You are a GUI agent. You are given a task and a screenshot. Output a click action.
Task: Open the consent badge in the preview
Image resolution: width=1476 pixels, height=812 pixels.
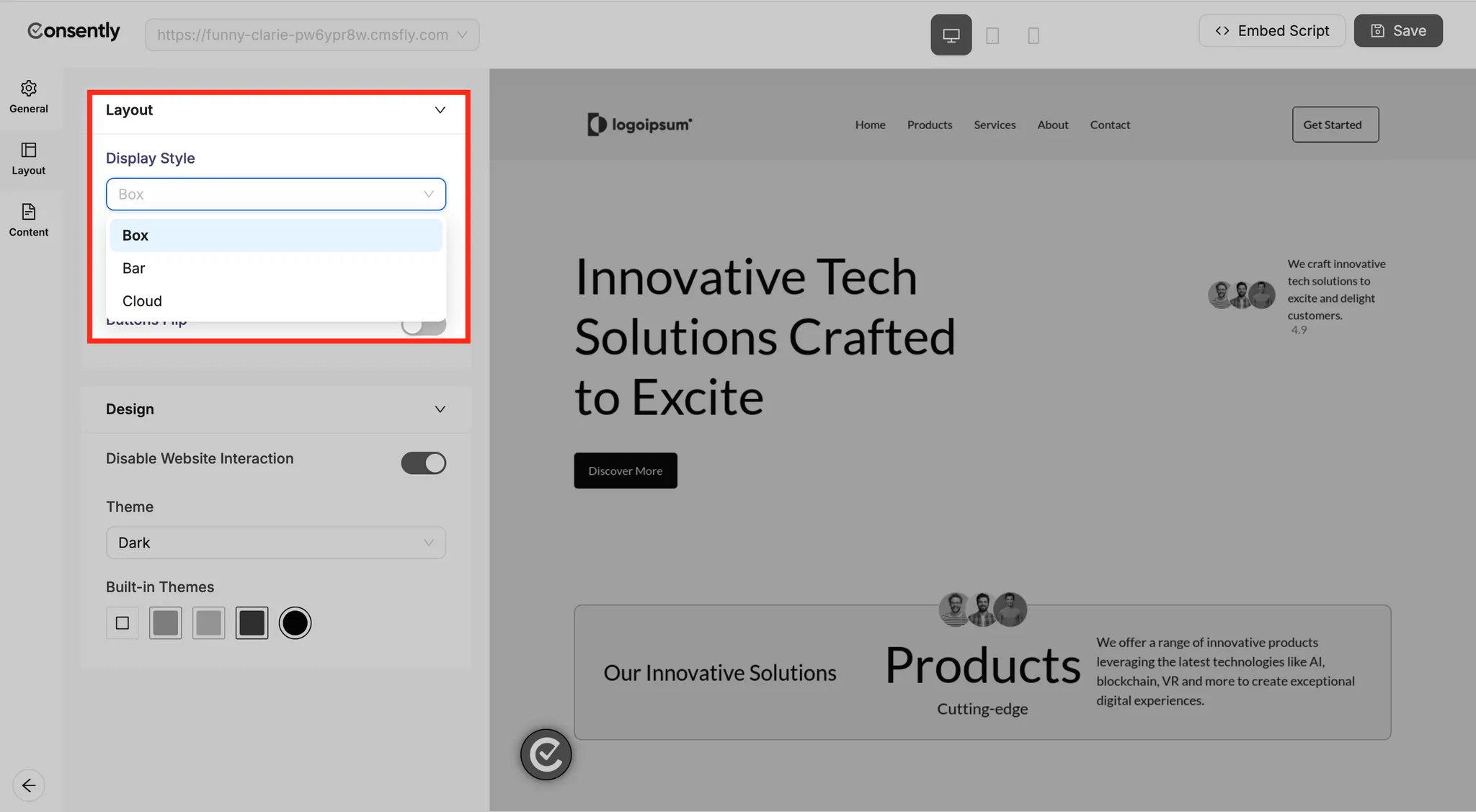[546, 754]
